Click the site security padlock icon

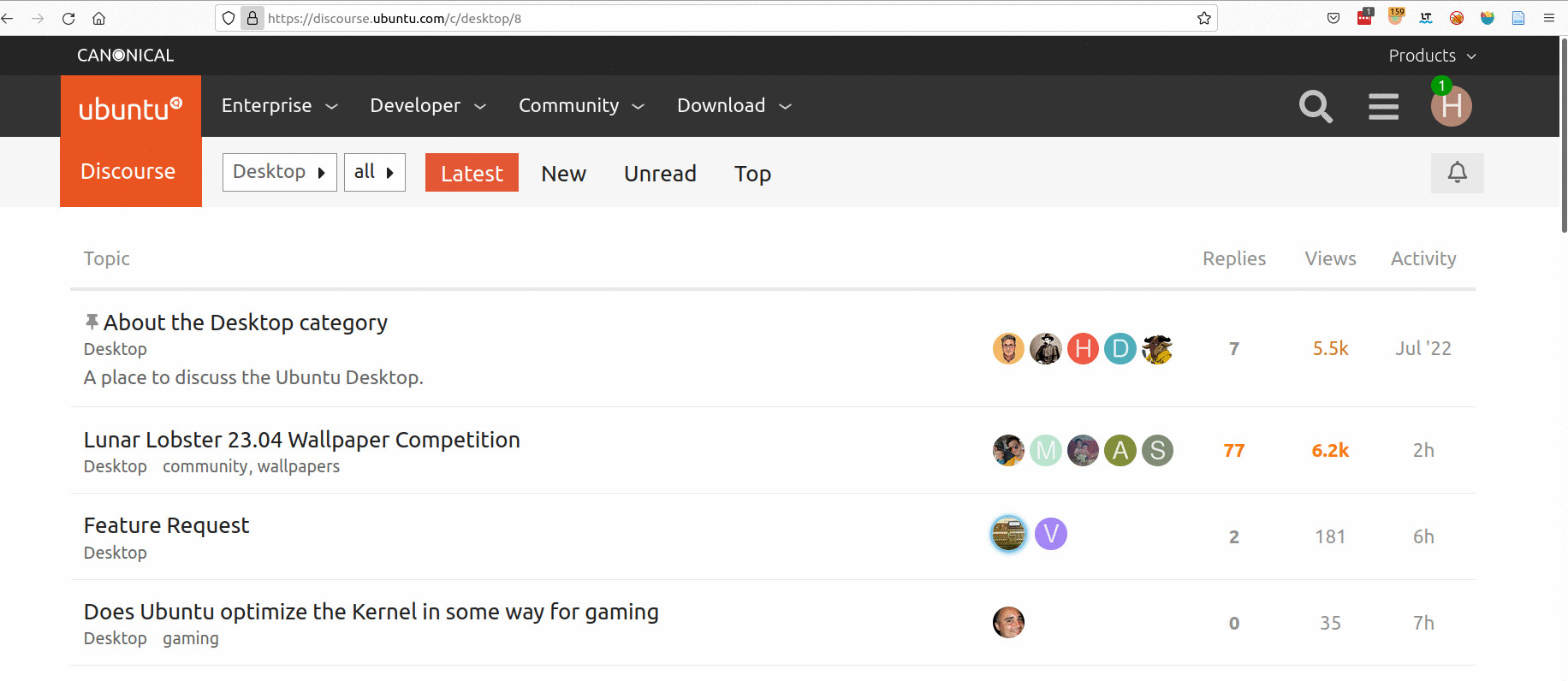252,18
